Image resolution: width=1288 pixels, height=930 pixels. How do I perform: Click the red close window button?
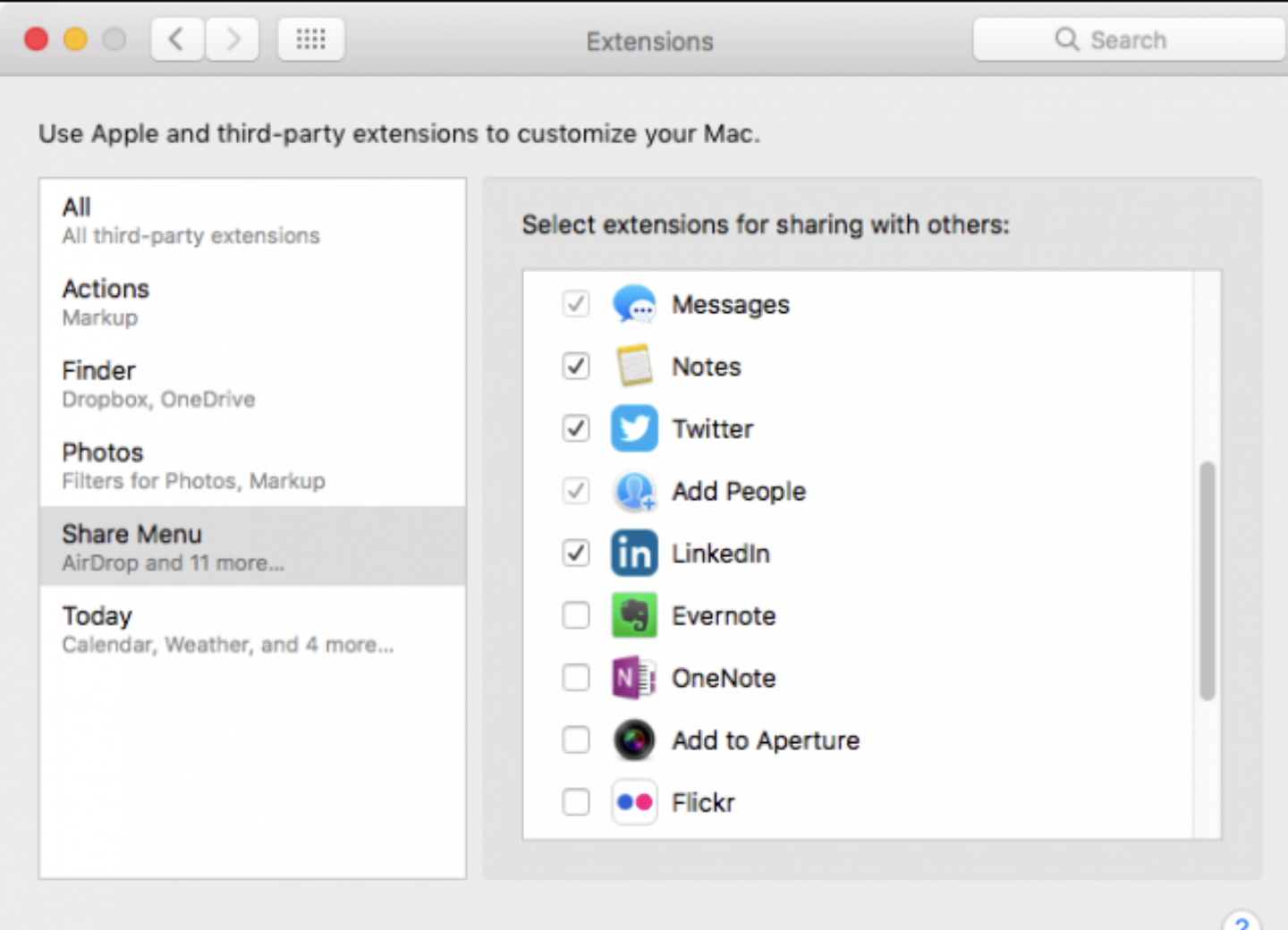pos(36,39)
